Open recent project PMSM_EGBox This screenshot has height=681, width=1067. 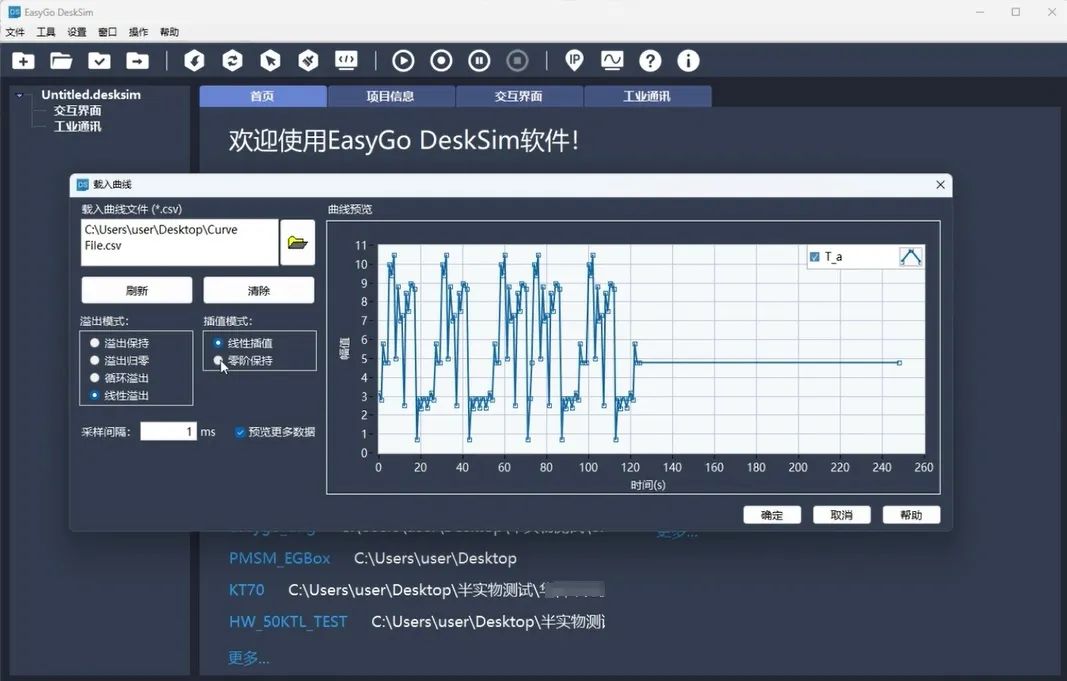[279, 559]
